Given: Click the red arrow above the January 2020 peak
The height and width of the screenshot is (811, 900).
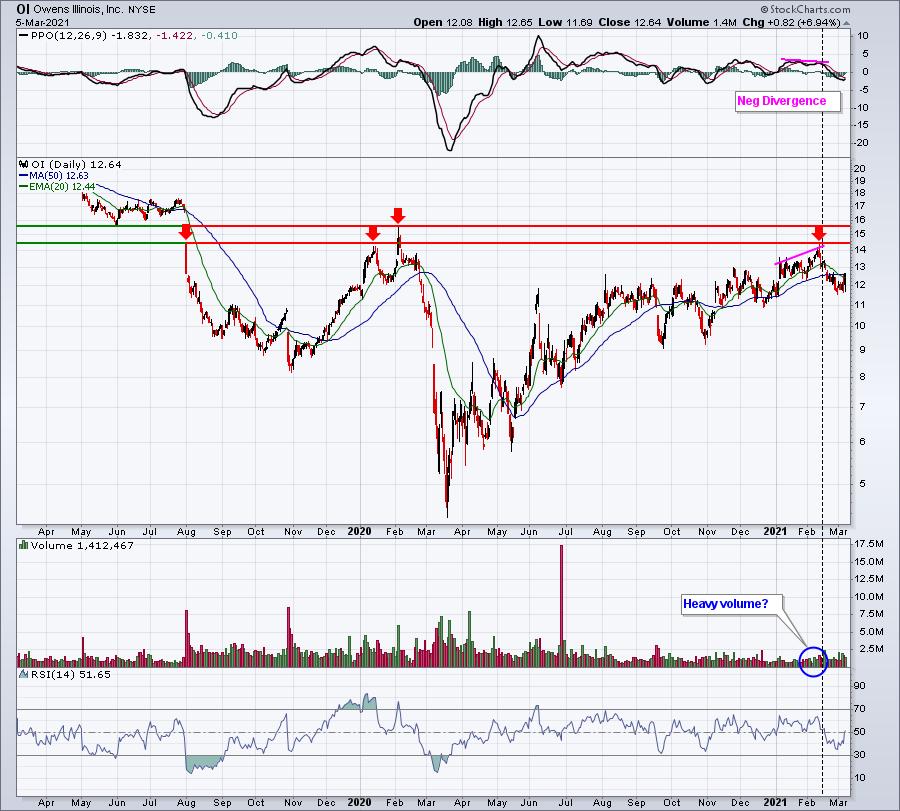Looking at the screenshot, I should tap(373, 233).
